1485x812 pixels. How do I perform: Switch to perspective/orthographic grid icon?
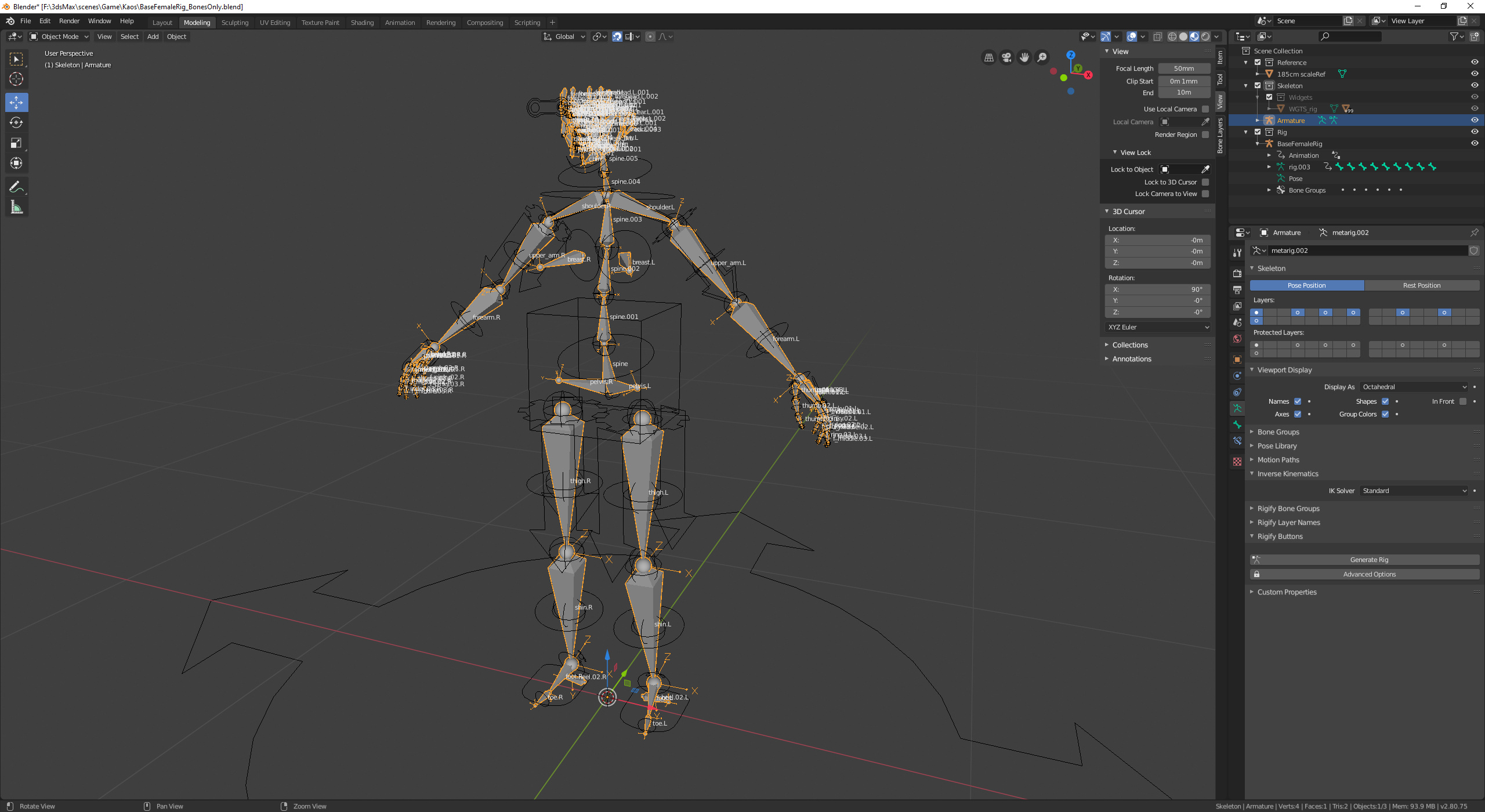tap(989, 57)
